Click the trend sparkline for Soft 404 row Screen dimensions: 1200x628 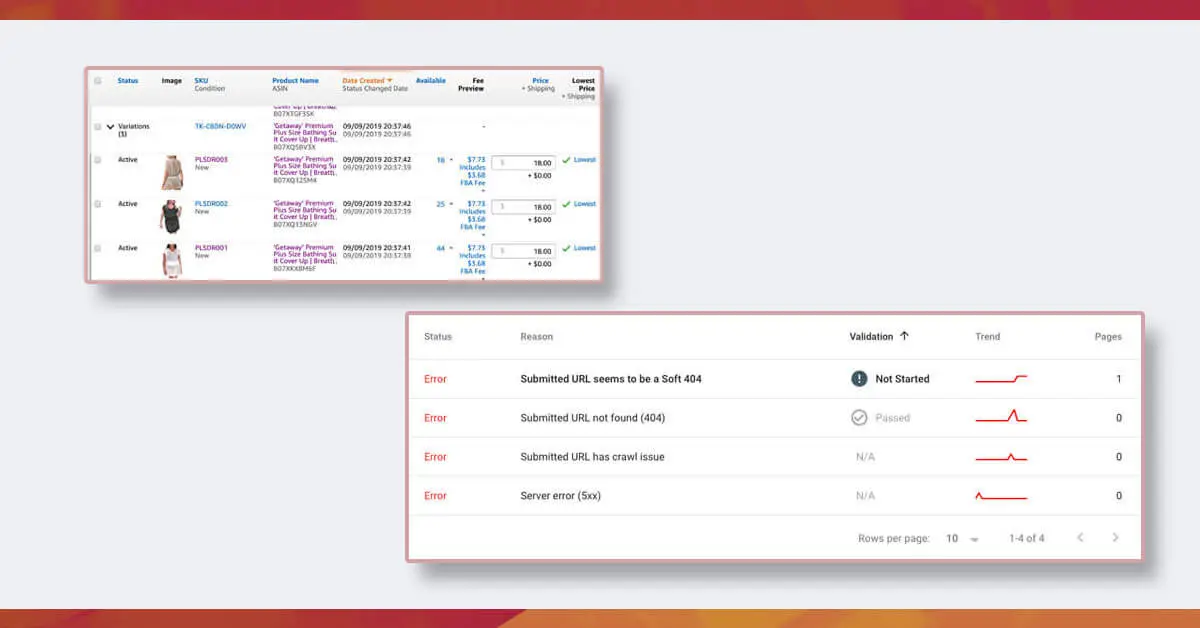(1001, 379)
